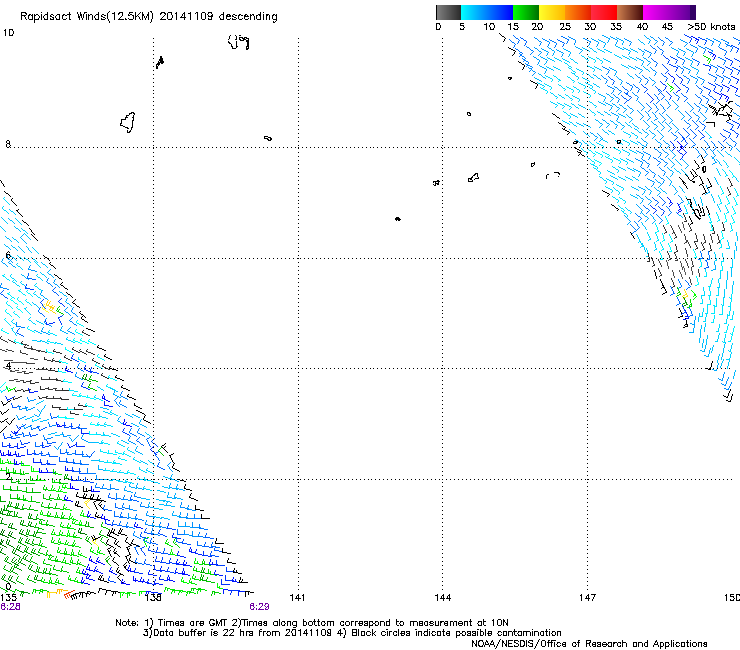Click the cyan-blue 5-15 knots legend segment
740x650 pixels.
[487, 12]
